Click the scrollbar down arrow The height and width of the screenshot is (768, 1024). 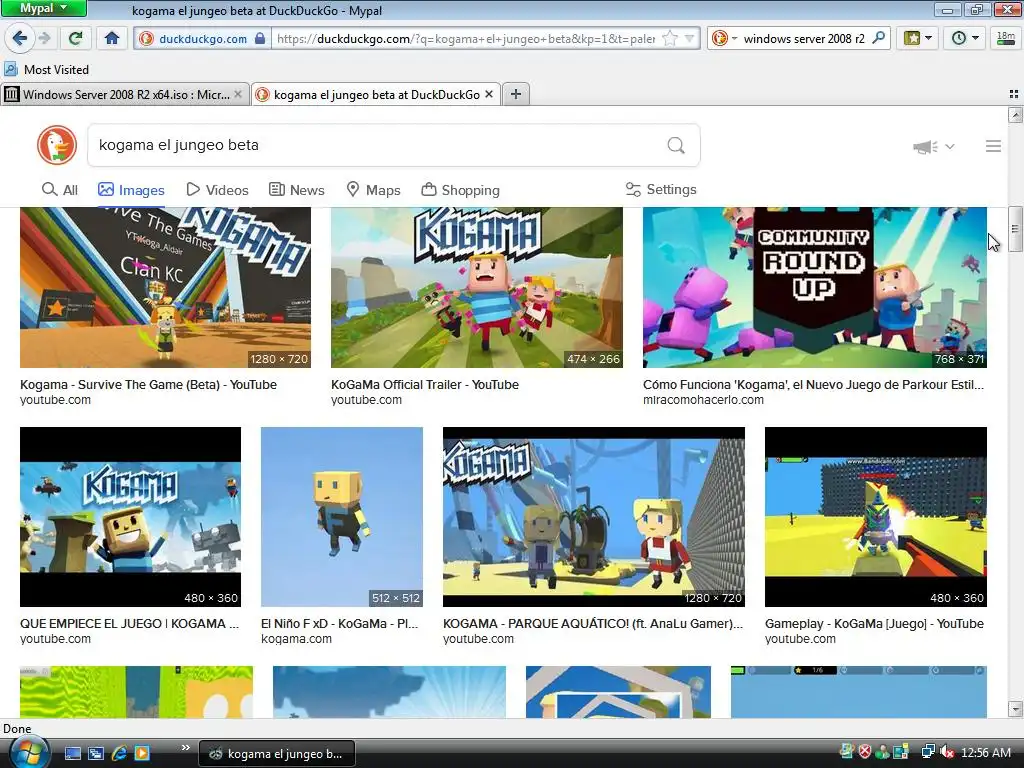pos(1015,709)
